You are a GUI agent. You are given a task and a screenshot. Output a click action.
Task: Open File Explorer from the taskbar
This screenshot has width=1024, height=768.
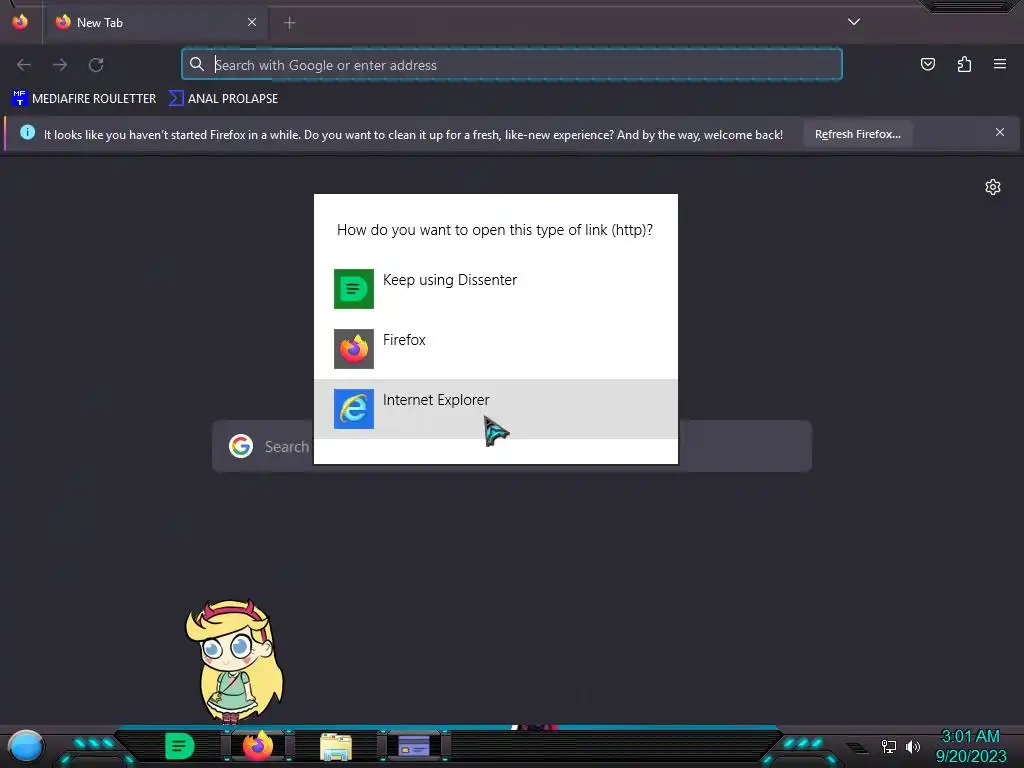336,747
